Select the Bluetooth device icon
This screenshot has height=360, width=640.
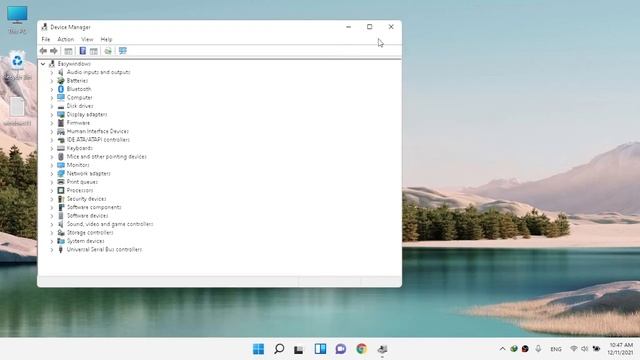coord(61,89)
